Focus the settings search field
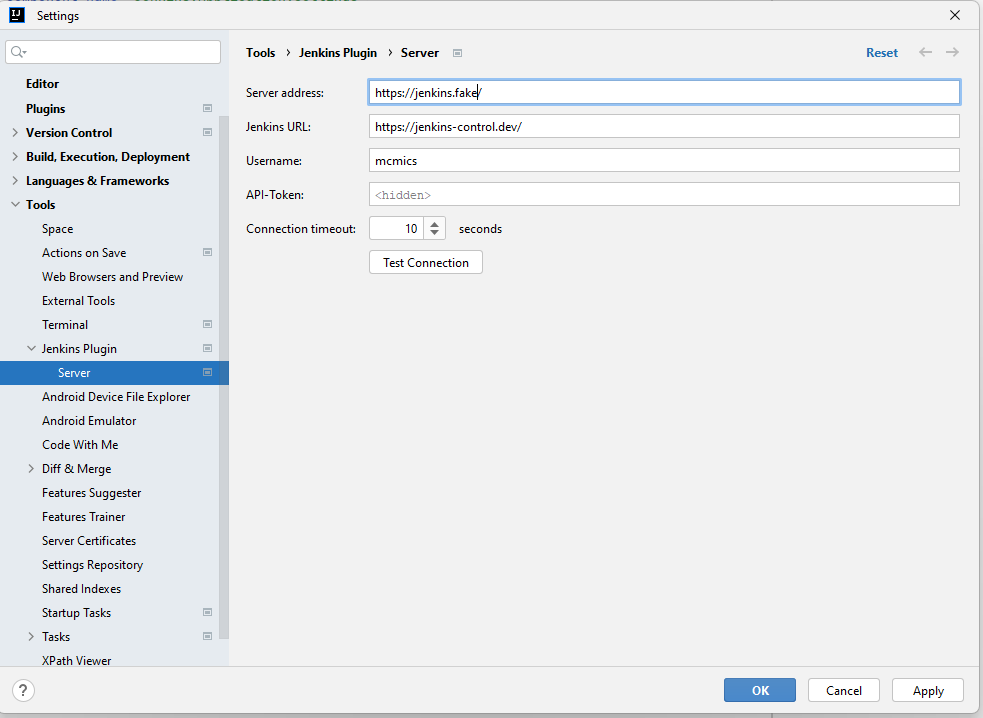Screen dimensions: 983x718 click(113, 52)
